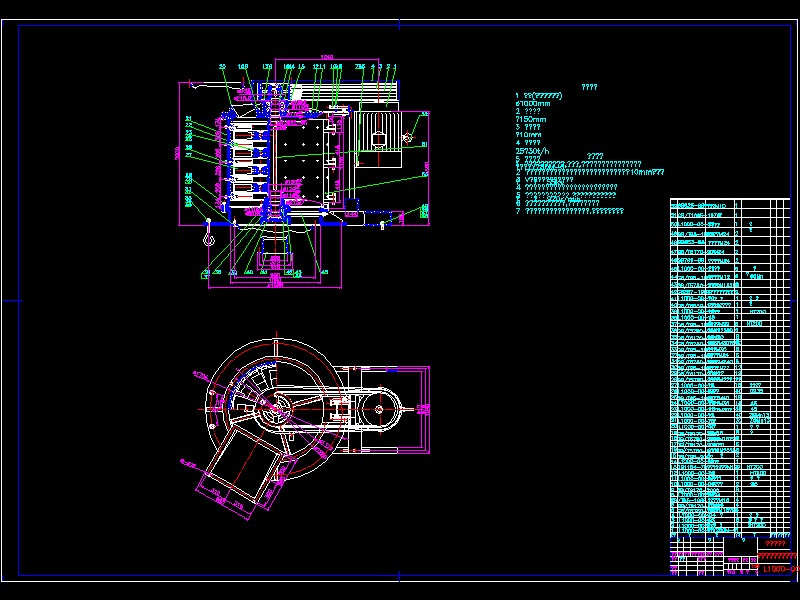Viewport: 800px width, 600px height.
Task: Select part balloon number 15 above section view
Action: pos(301,67)
